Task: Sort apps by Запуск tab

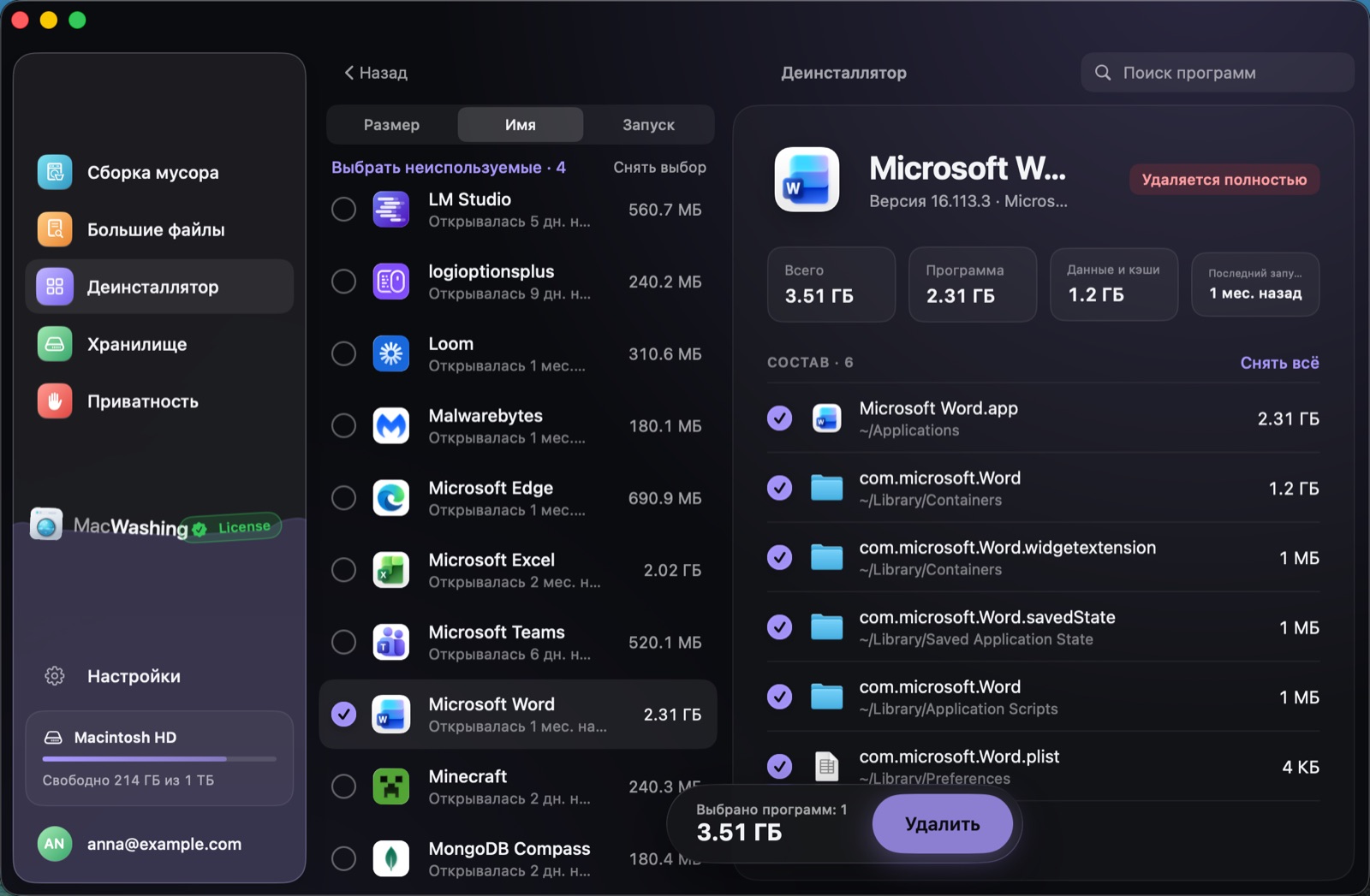Action: click(648, 125)
